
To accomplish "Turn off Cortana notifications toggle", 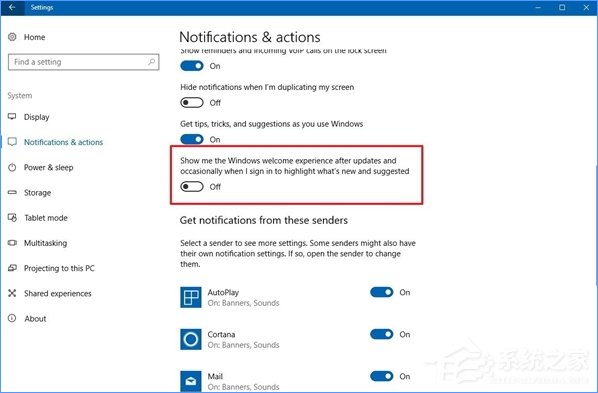I will coord(381,334).
